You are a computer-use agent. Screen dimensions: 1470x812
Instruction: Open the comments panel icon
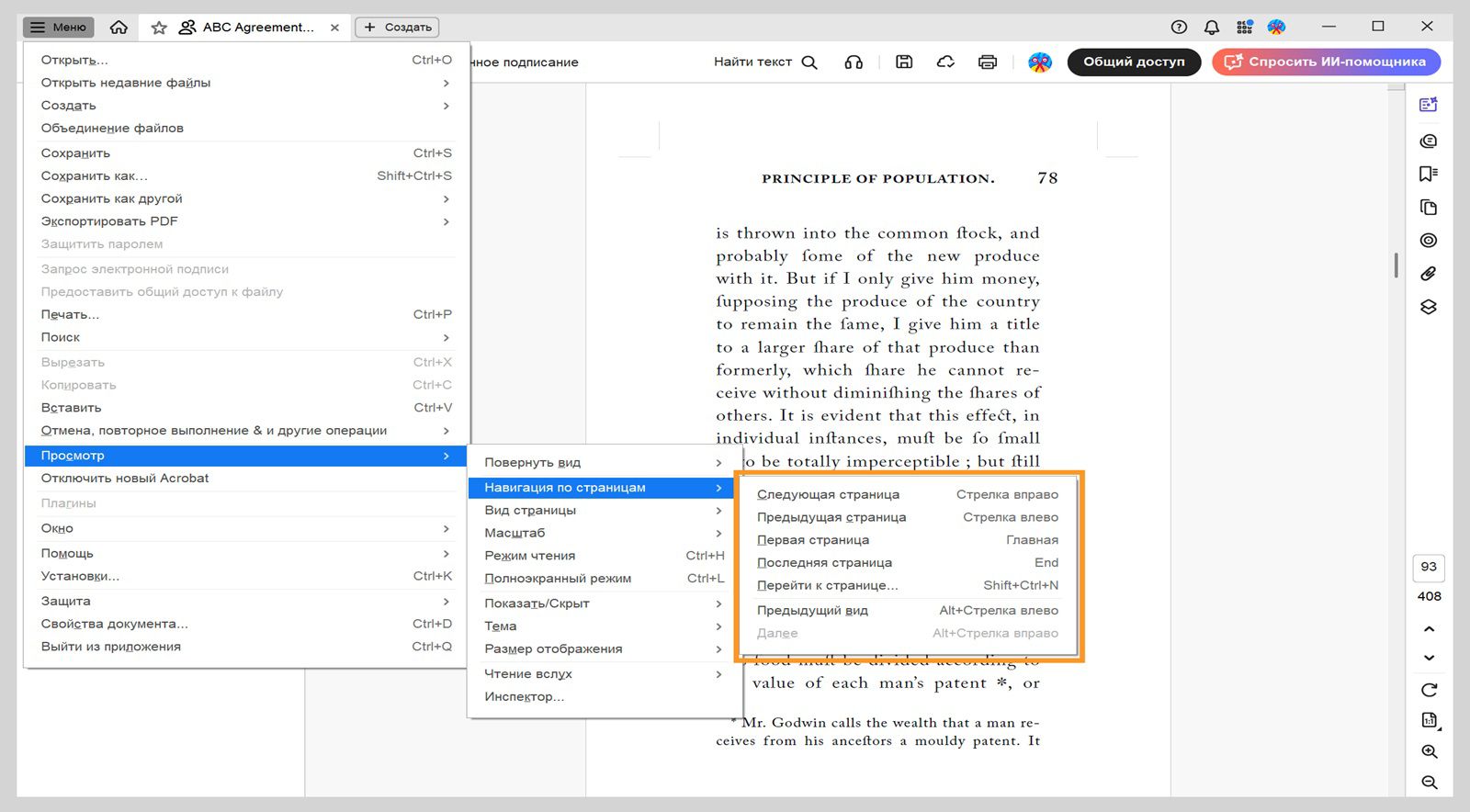tap(1428, 141)
